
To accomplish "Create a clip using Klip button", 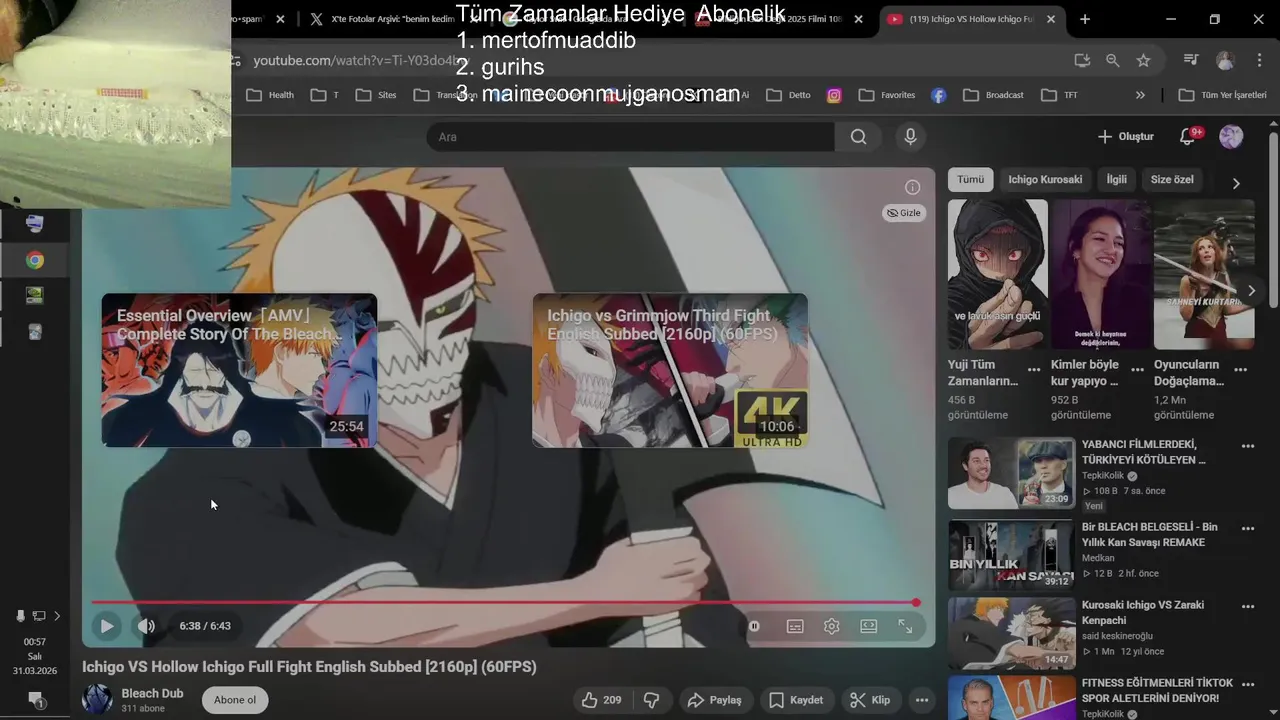I will (869, 700).
